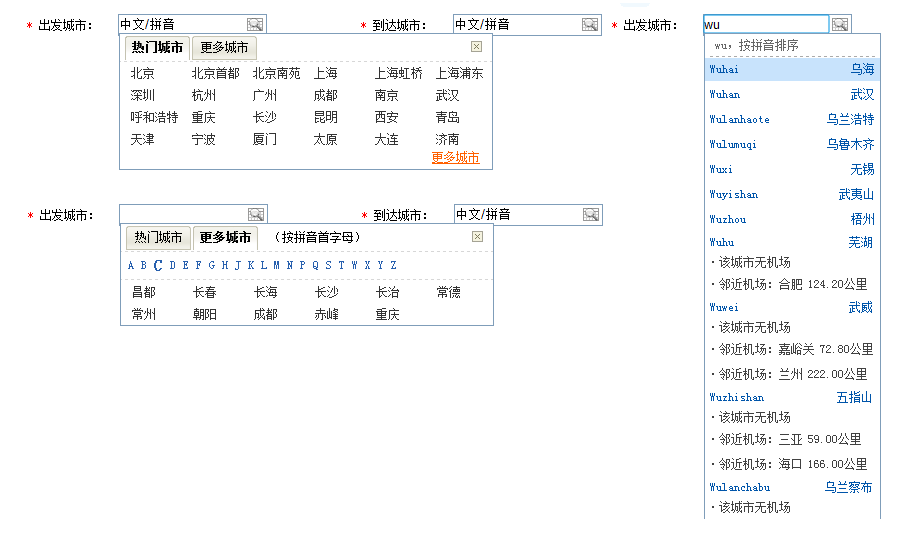The height and width of the screenshot is (558, 905).
Task: Click letter H in pinyin index
Action: pos(225,265)
